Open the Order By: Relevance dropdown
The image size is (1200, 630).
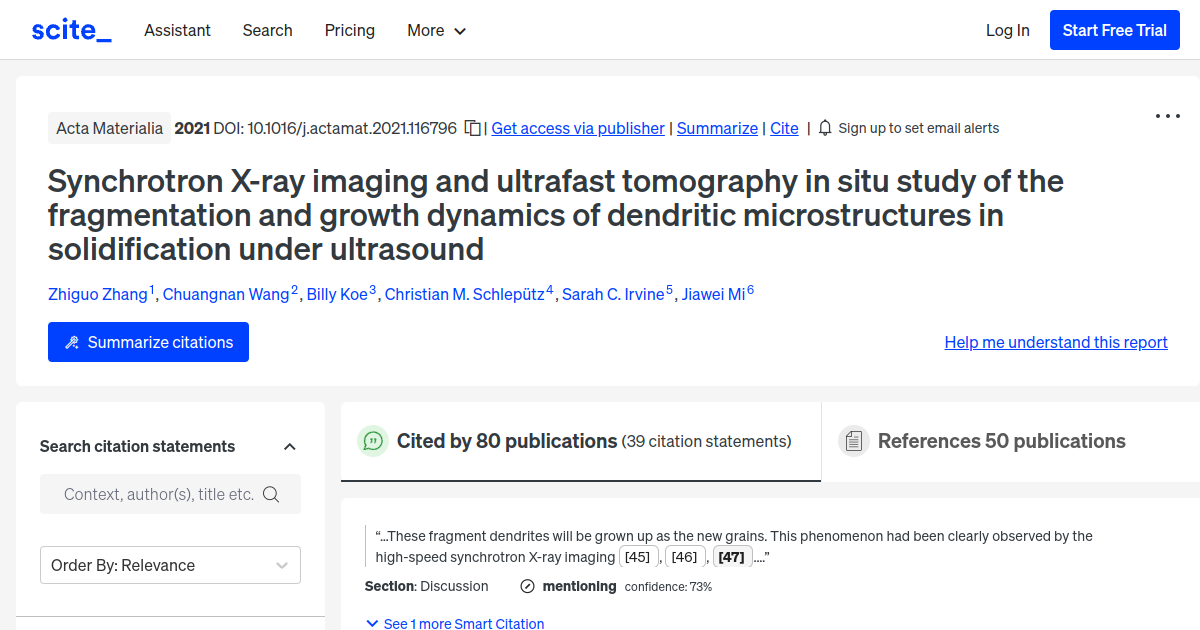tap(170, 564)
